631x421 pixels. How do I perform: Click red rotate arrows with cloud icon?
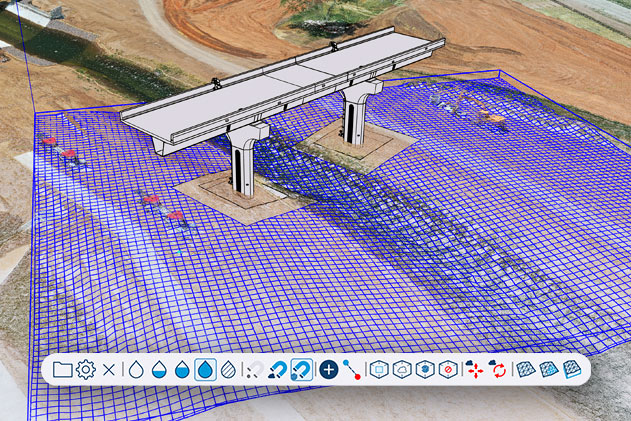pyautogui.click(x=498, y=369)
